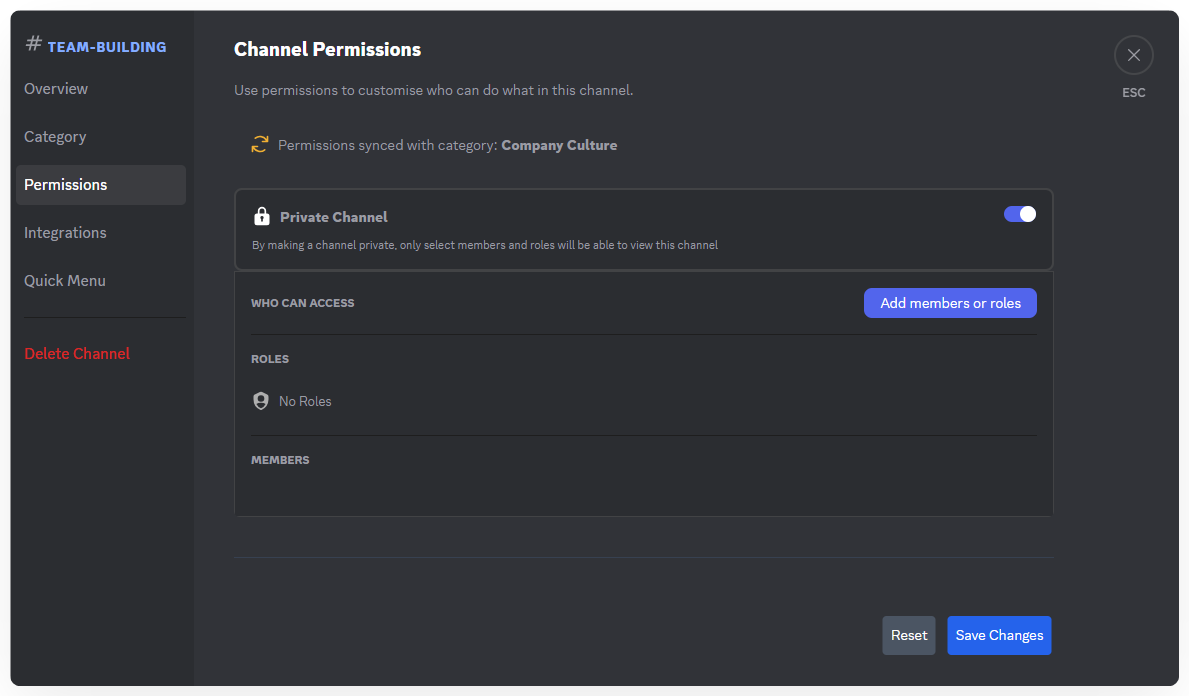This screenshot has height=696, width=1189.
Task: Click the TEAM-BUILDING channel name
Action: (107, 47)
